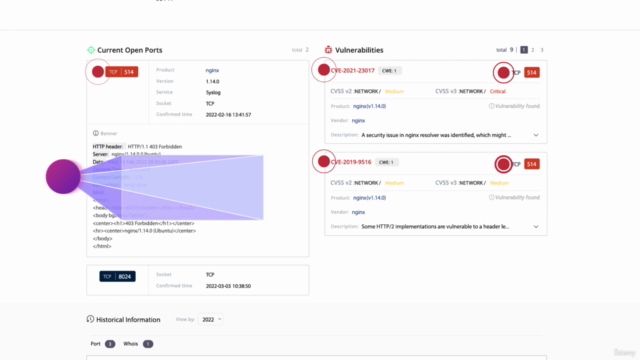640x360 pixels.
Task: Click the nginx product link in open ports
Action: [x=212, y=70]
